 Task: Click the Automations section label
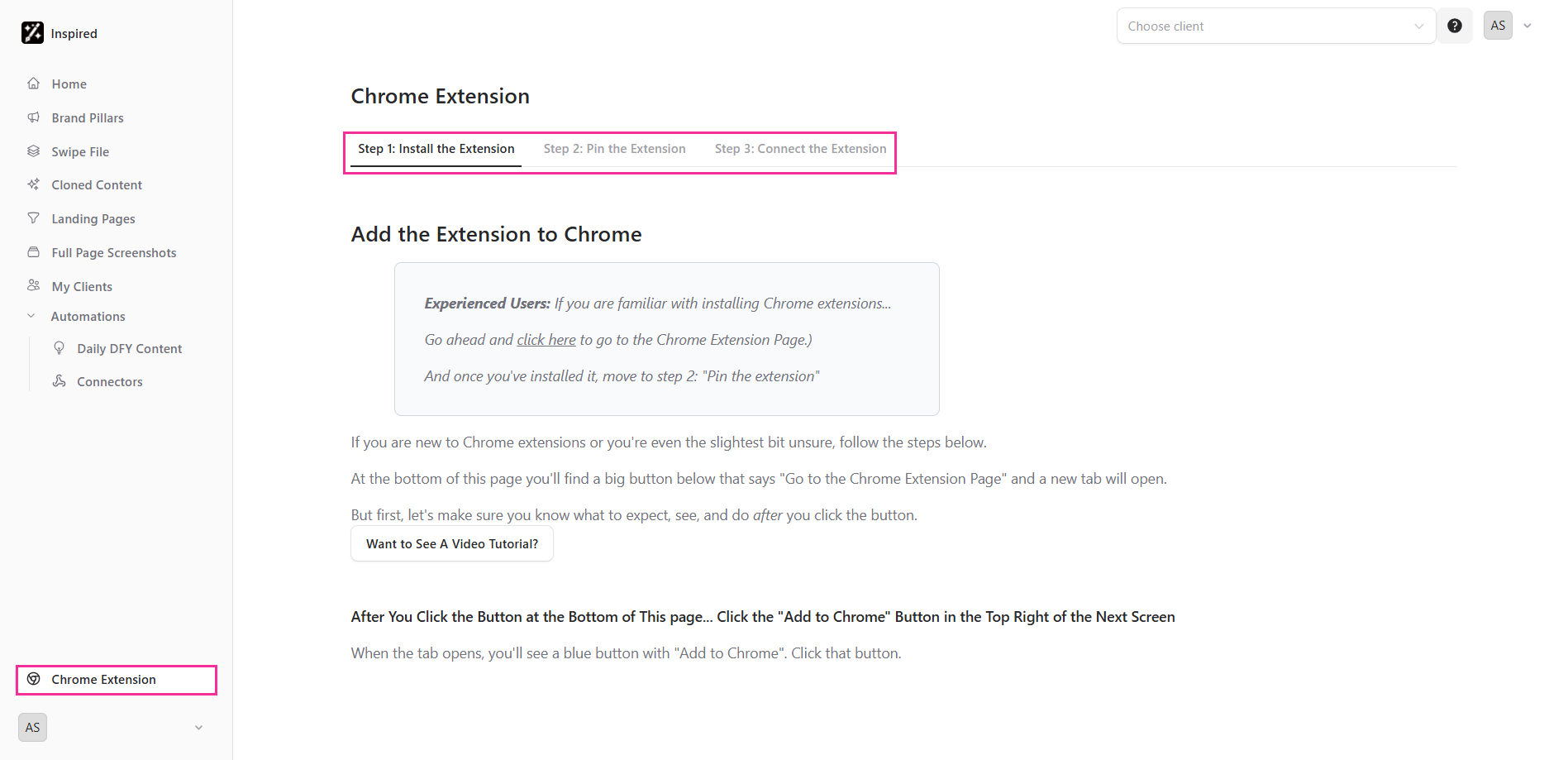click(x=88, y=316)
